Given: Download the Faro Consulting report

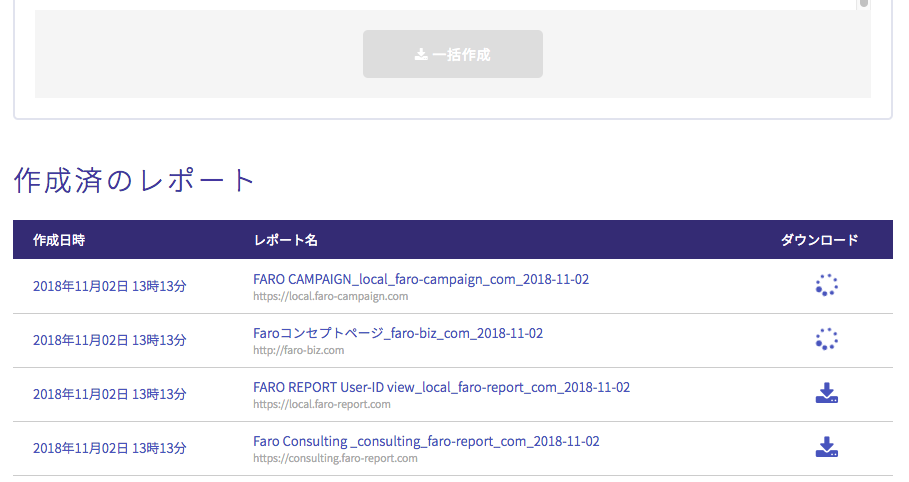Looking at the screenshot, I should (x=827, y=447).
